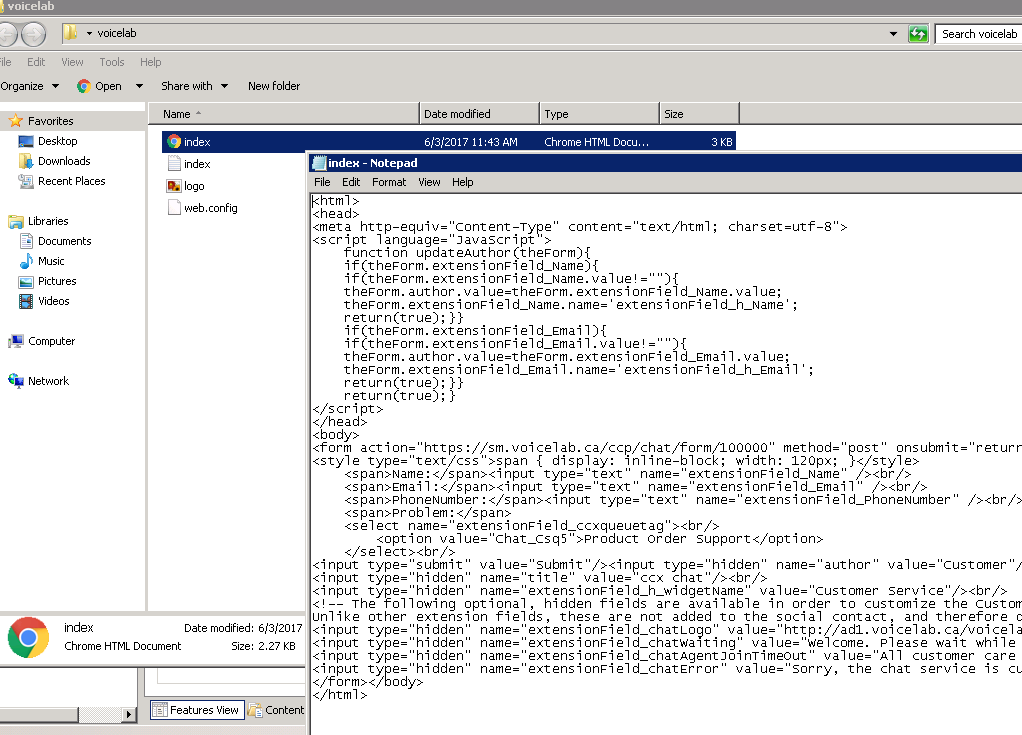Open the address bar history dropdown
1022x735 pixels.
click(x=893, y=34)
